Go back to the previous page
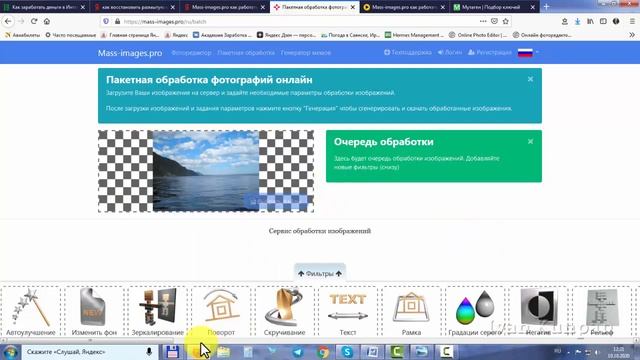Image resolution: width=640 pixels, height=360 pixels. (x=9, y=21)
